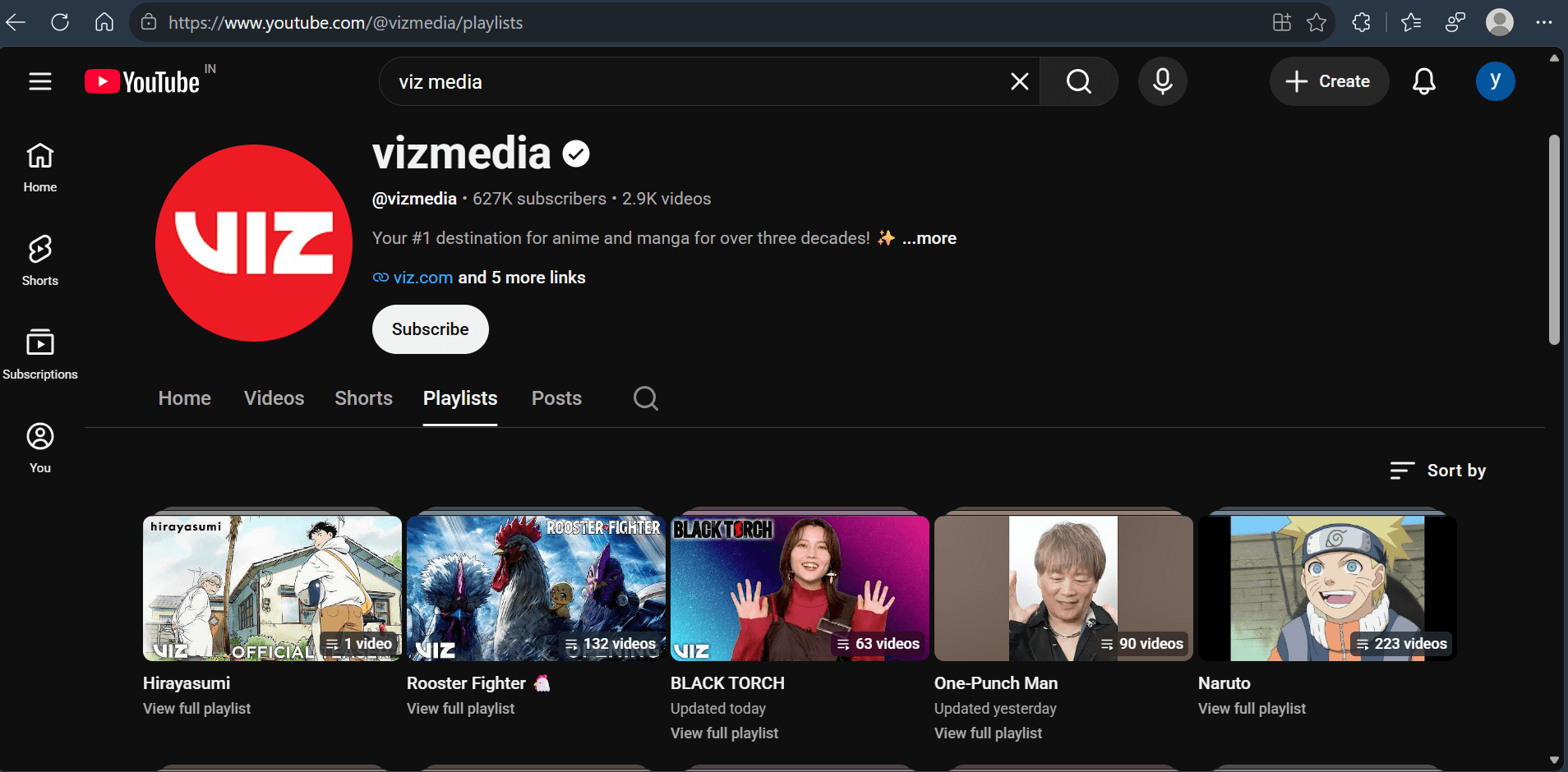Search within the vizmedia channel
1568x772 pixels.
[646, 398]
